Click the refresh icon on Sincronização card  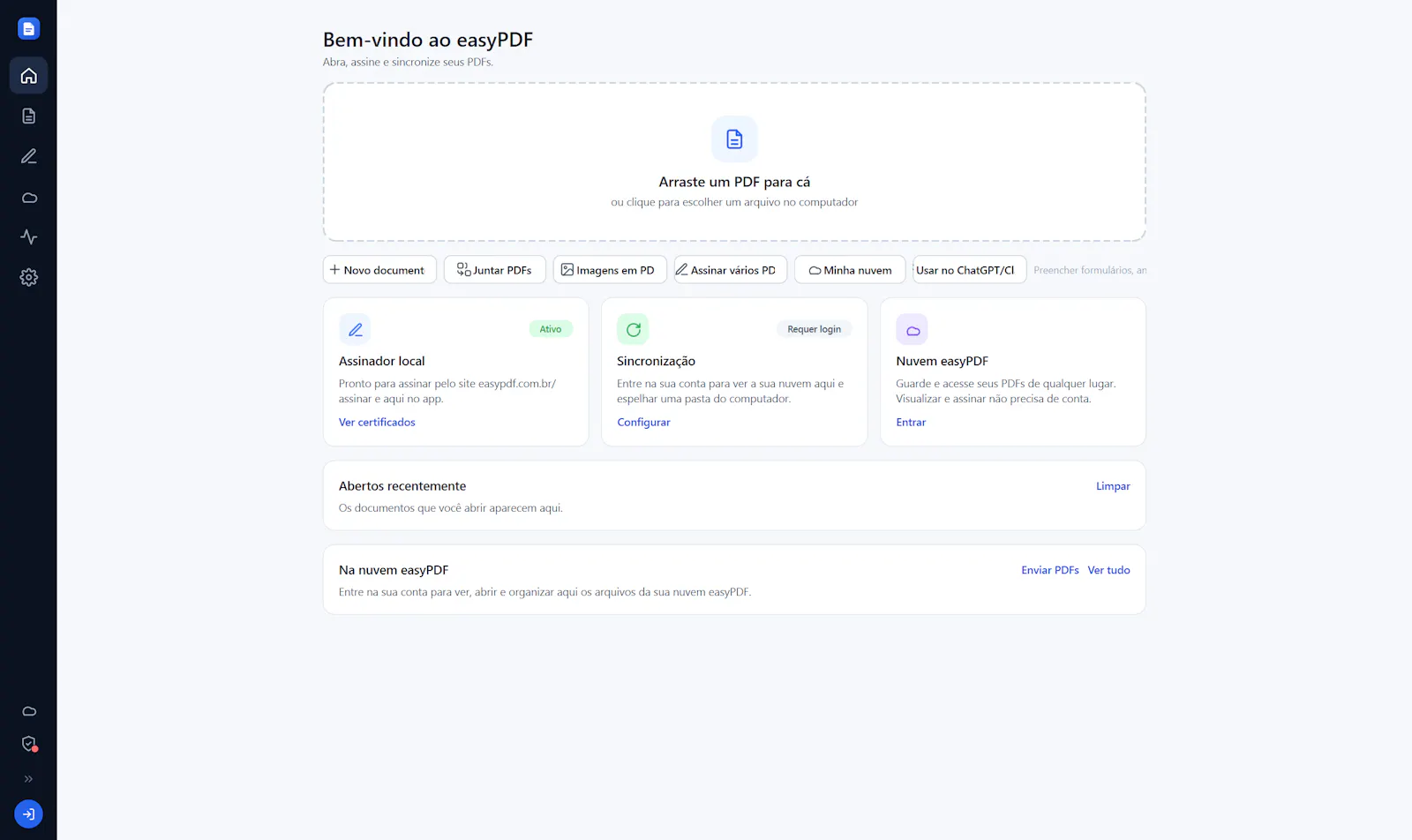(633, 329)
